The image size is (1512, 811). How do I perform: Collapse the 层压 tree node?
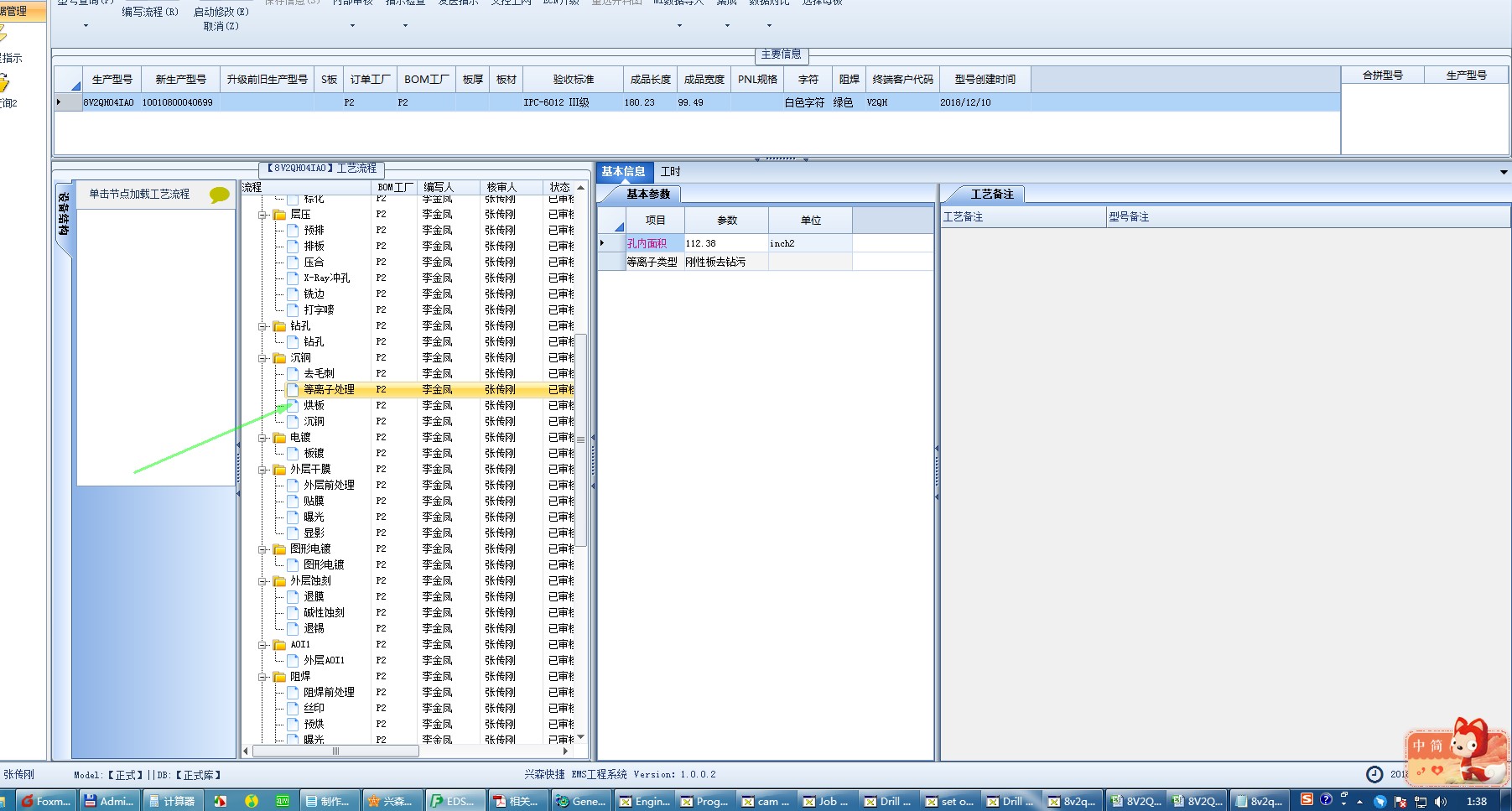point(262,216)
